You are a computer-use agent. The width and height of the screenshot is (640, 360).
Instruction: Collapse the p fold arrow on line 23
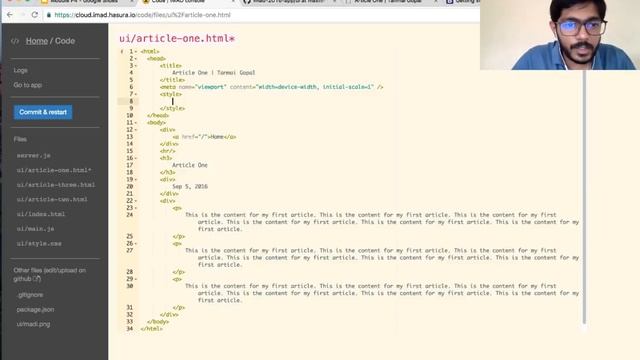pyautogui.click(x=136, y=208)
